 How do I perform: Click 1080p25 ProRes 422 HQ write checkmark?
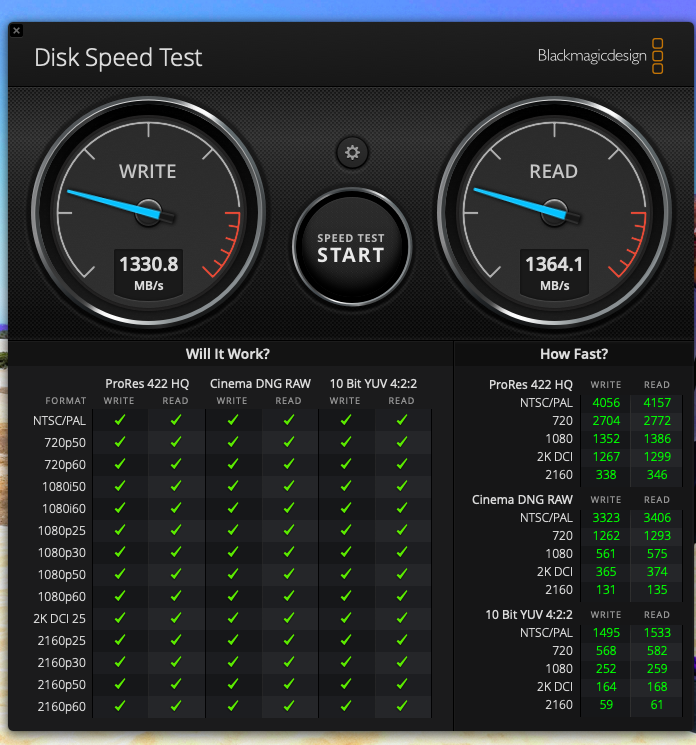pyautogui.click(x=120, y=530)
